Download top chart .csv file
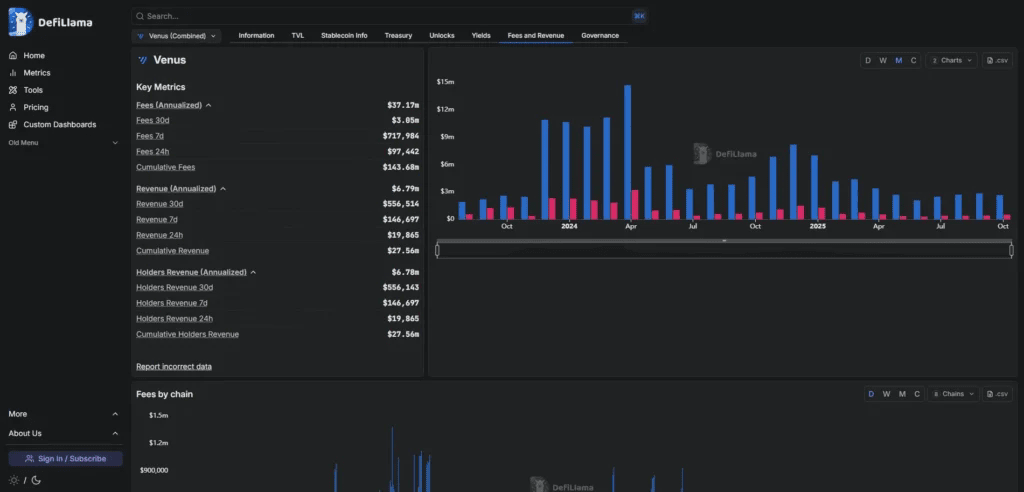 [997, 60]
